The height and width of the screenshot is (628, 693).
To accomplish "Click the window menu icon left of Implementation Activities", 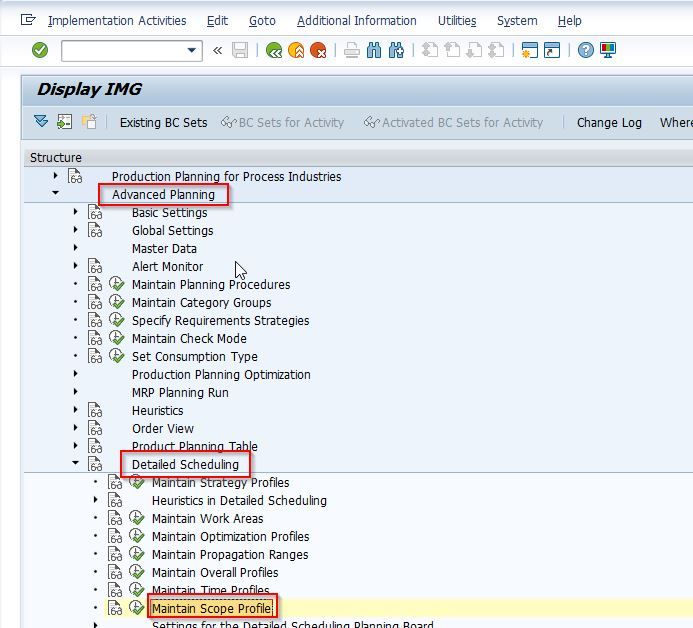I will (28, 20).
